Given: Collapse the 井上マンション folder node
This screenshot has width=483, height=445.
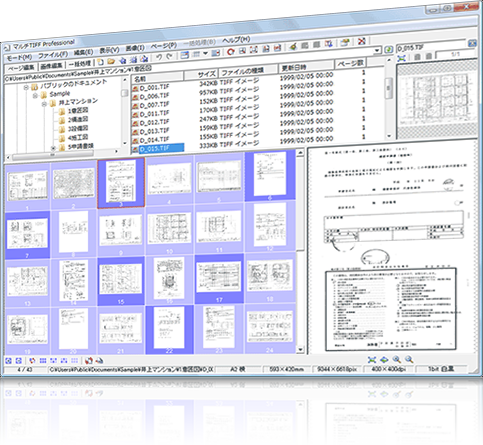Looking at the screenshot, I should click(44, 104).
